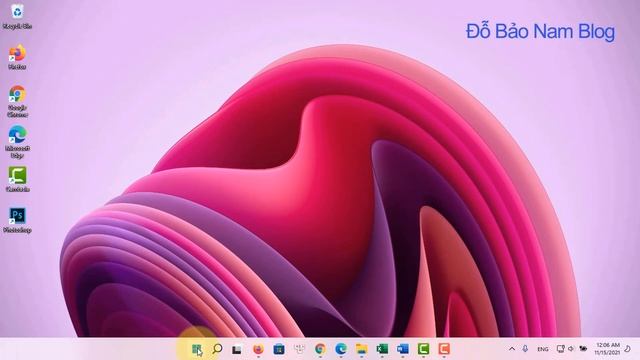Click the battery tray icon
The width and height of the screenshot is (640, 360).
pyautogui.click(x=583, y=349)
